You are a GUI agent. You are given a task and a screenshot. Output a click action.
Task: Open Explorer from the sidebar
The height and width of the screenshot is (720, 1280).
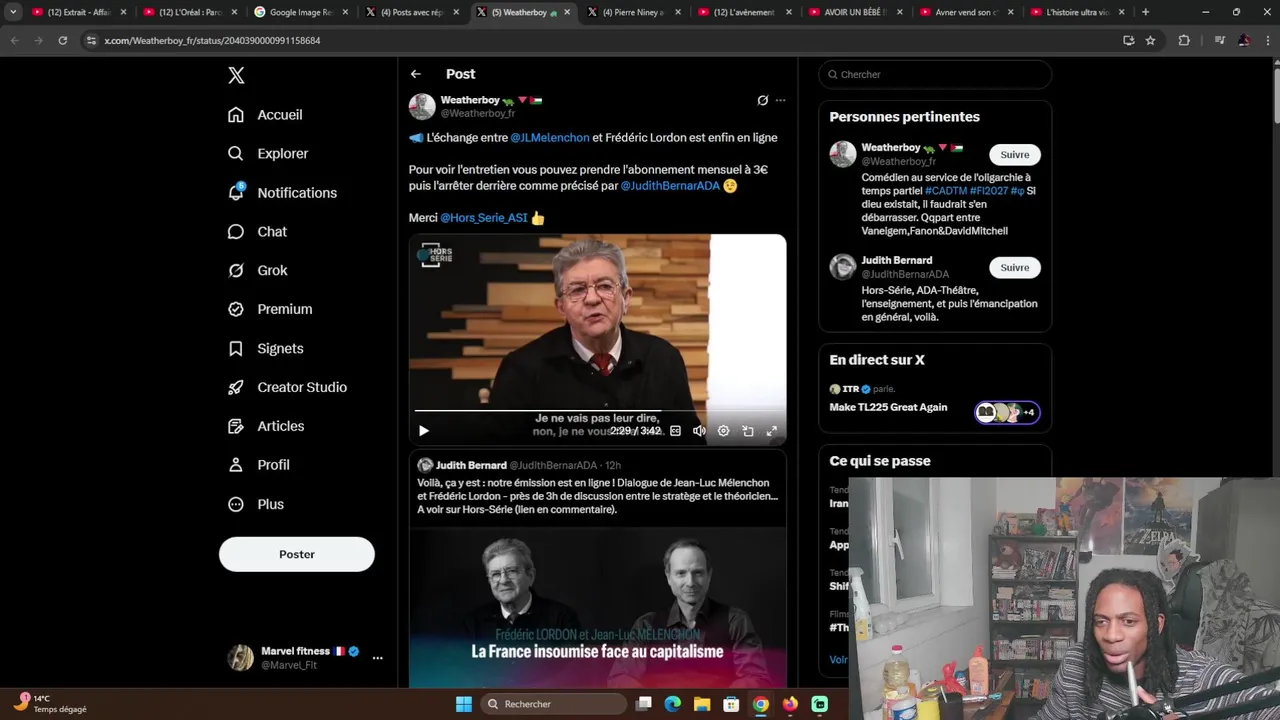[268, 154]
